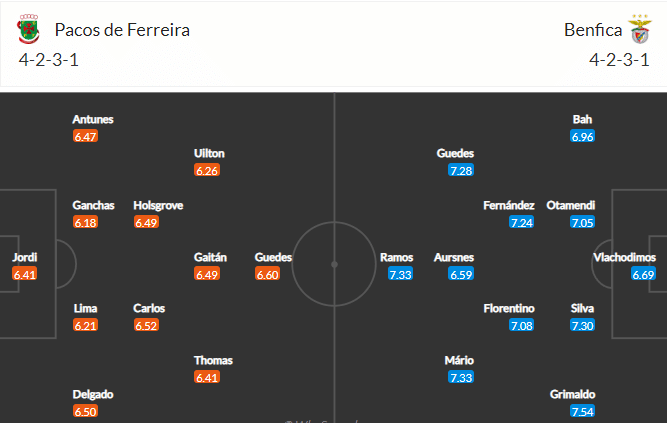The height and width of the screenshot is (423, 667).
Task: Click on player Fernández
Action: tap(509, 206)
